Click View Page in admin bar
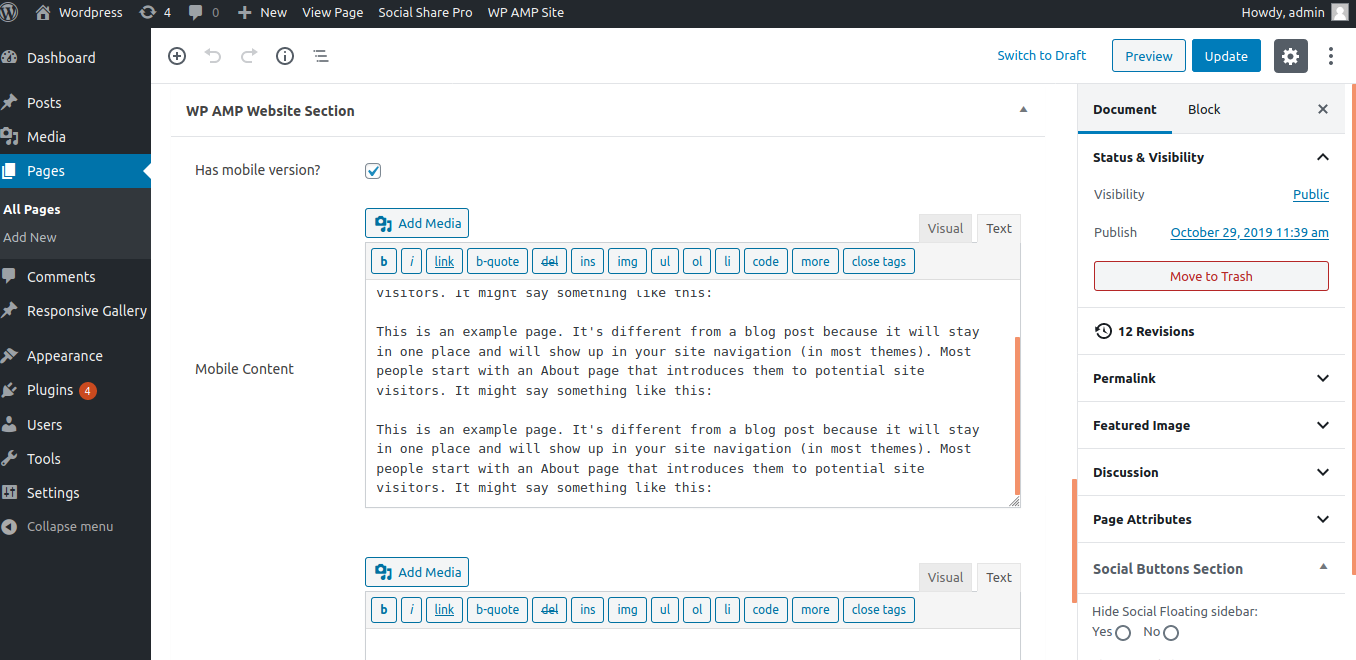The image size is (1356, 660). pos(333,13)
